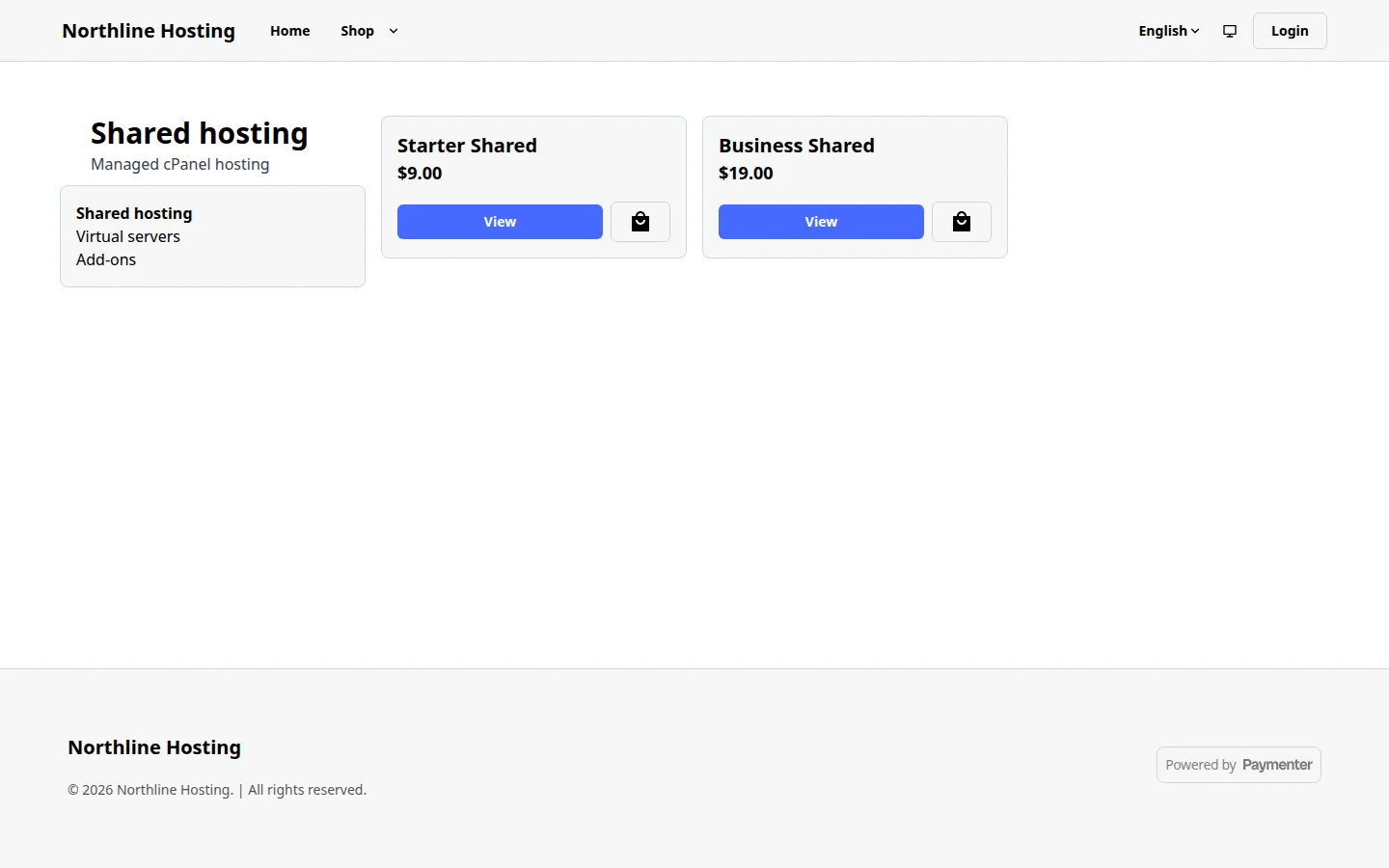Image resolution: width=1389 pixels, height=868 pixels.
Task: Add Starter Shared to cart via bag icon
Action: [640, 222]
